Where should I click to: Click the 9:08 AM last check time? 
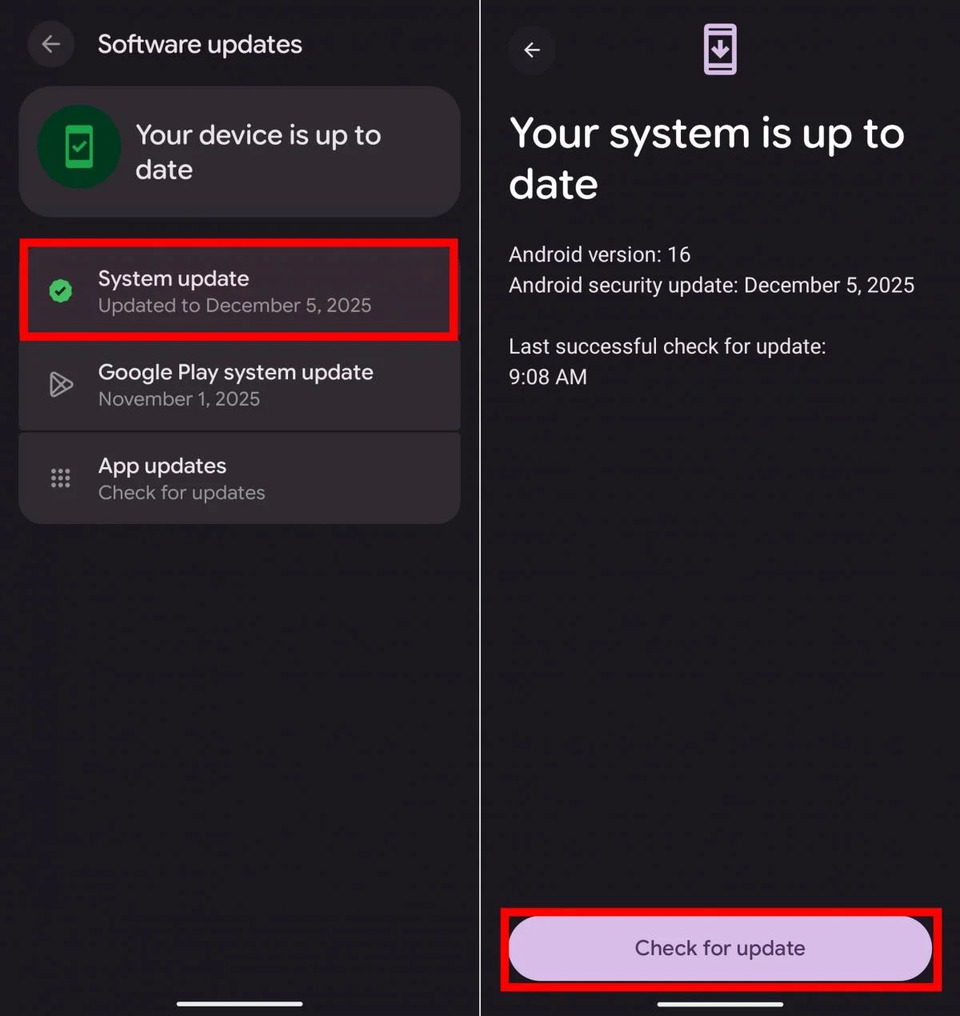tap(548, 377)
